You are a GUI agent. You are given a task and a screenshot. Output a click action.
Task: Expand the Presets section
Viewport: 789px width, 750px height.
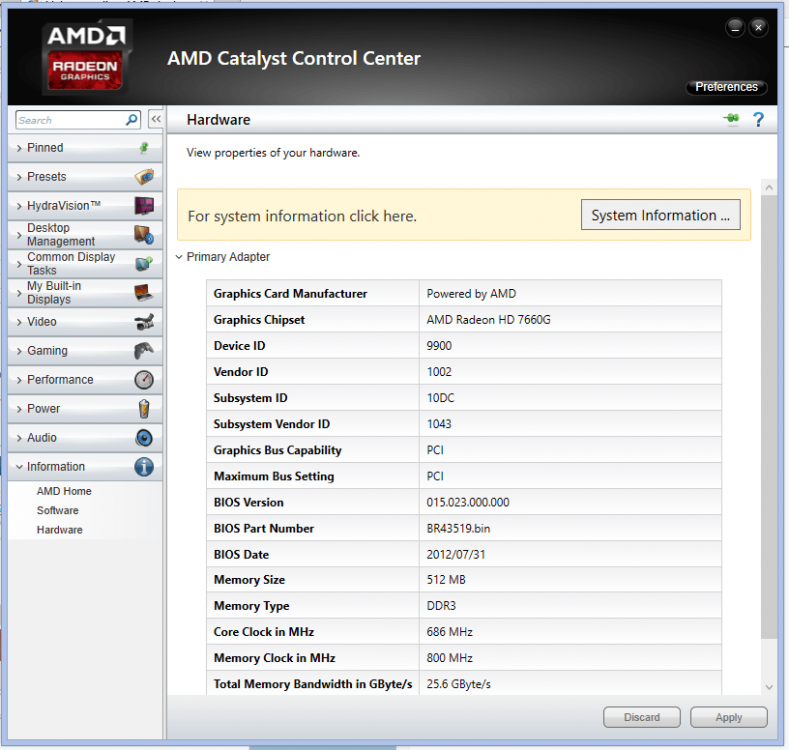85,177
